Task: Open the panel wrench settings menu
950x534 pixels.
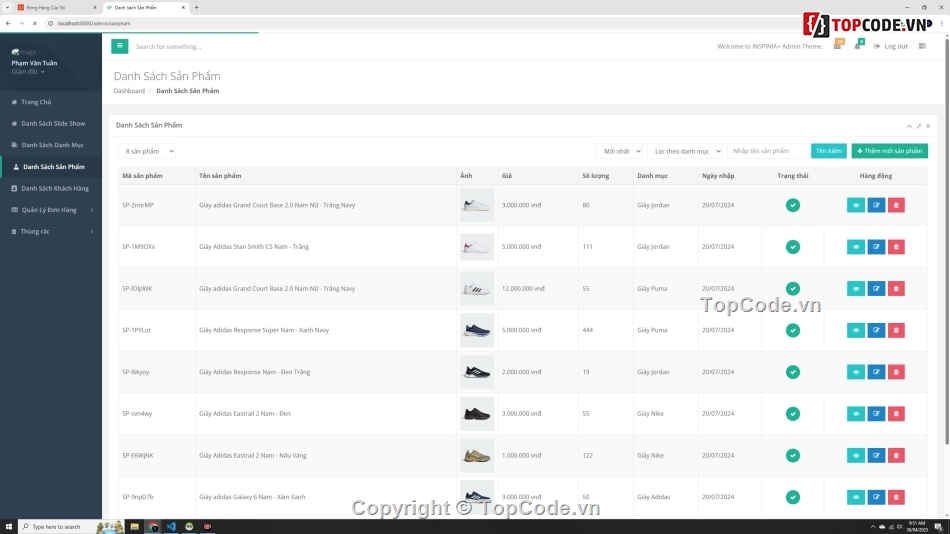Action: point(918,126)
